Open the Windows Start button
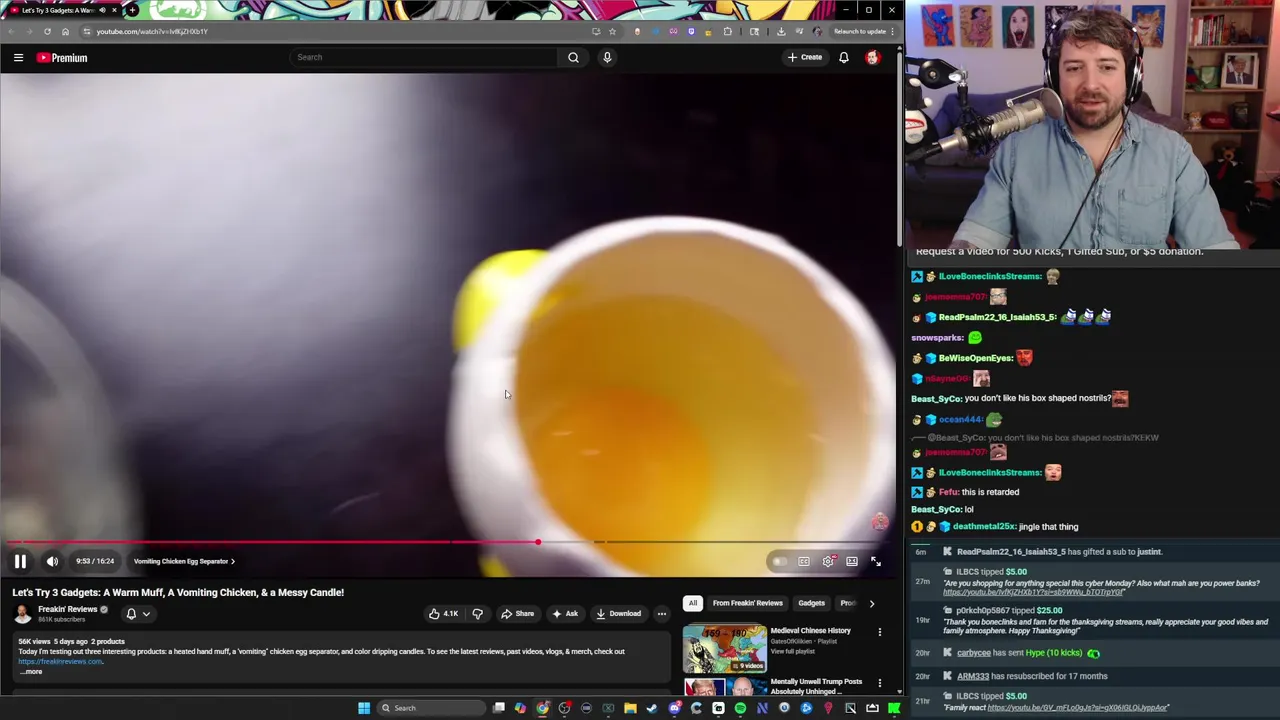 click(x=364, y=708)
